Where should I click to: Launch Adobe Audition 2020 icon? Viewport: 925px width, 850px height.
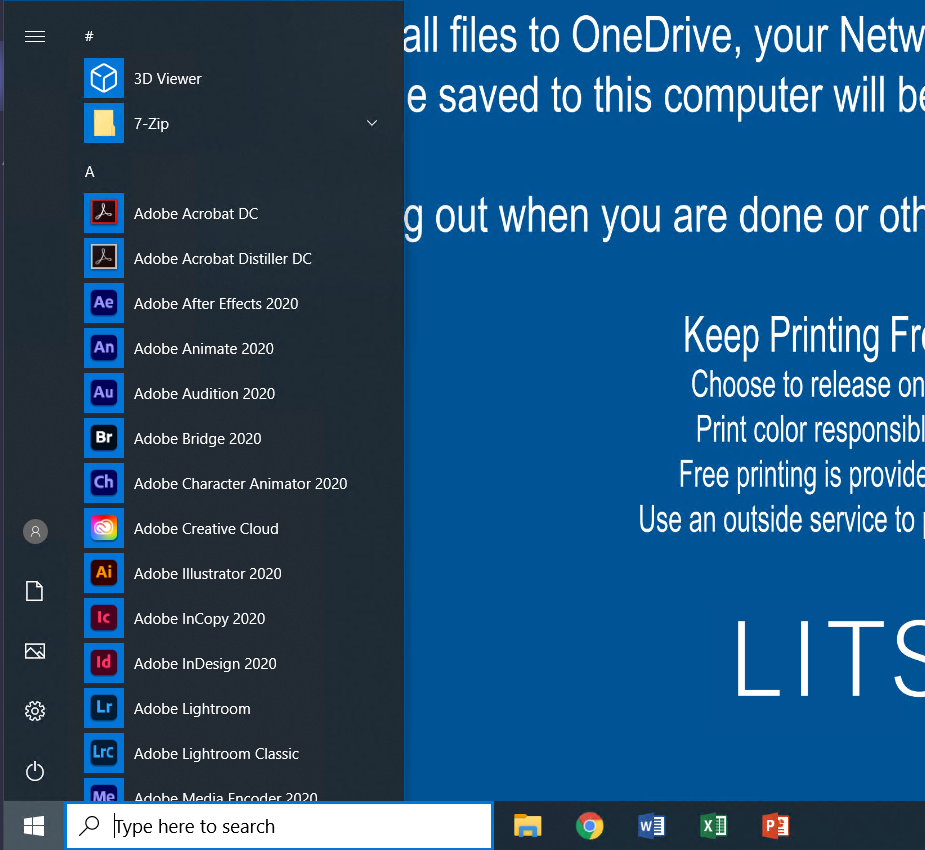point(104,393)
